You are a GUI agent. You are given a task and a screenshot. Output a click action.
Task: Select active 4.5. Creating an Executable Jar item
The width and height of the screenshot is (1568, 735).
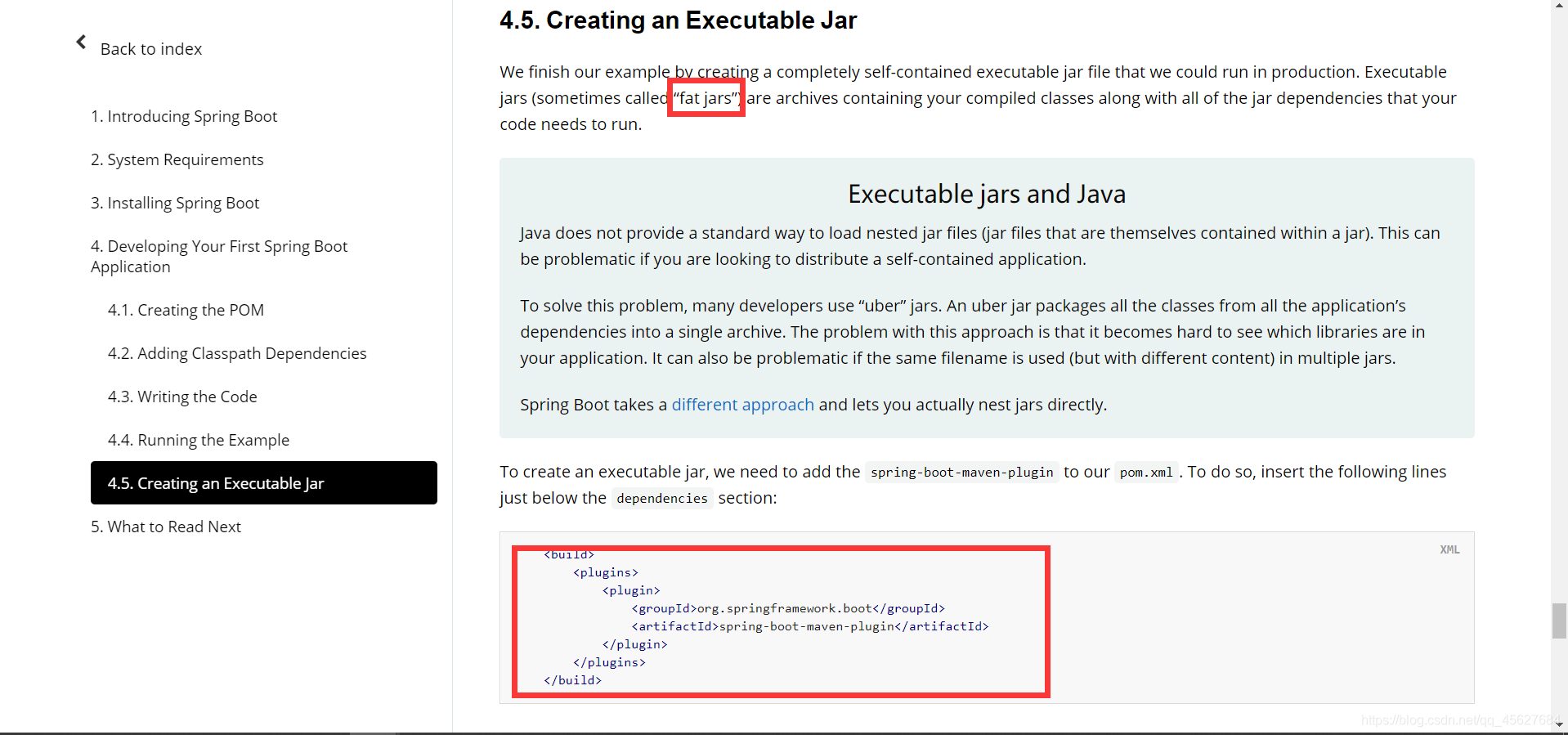pos(264,483)
